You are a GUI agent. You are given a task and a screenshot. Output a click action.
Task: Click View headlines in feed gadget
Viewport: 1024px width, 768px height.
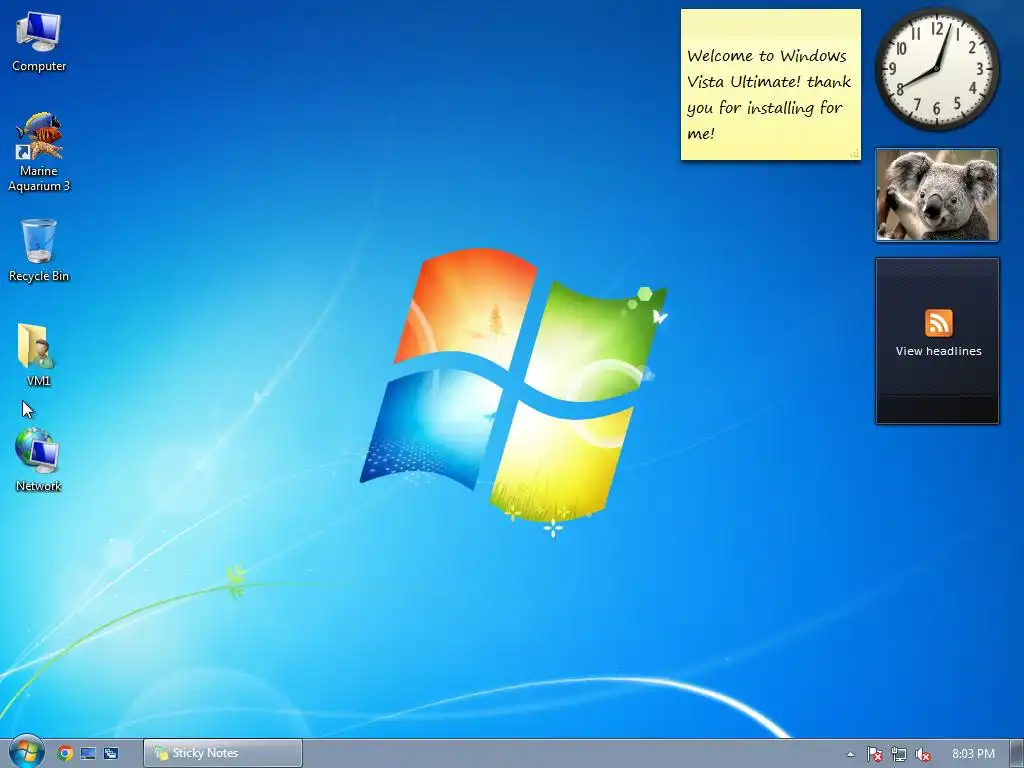pyautogui.click(x=938, y=351)
